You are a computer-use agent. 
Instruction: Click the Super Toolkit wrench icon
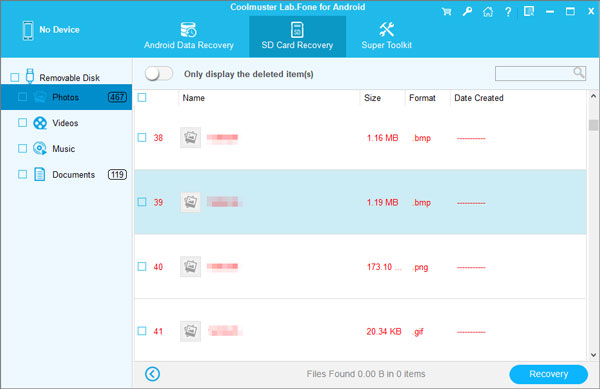(x=386, y=29)
